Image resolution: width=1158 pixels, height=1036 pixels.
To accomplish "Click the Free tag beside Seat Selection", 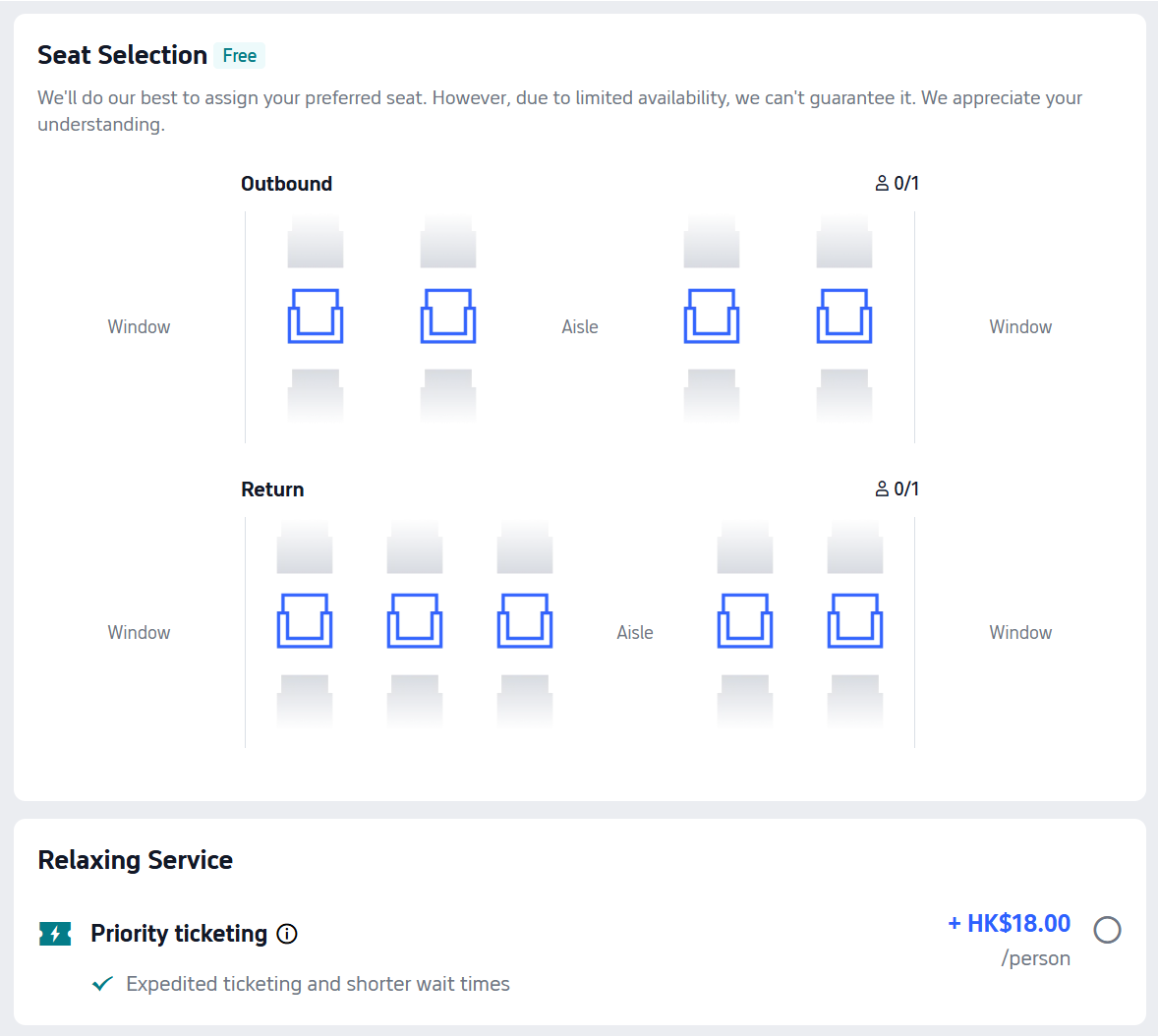I will point(240,56).
